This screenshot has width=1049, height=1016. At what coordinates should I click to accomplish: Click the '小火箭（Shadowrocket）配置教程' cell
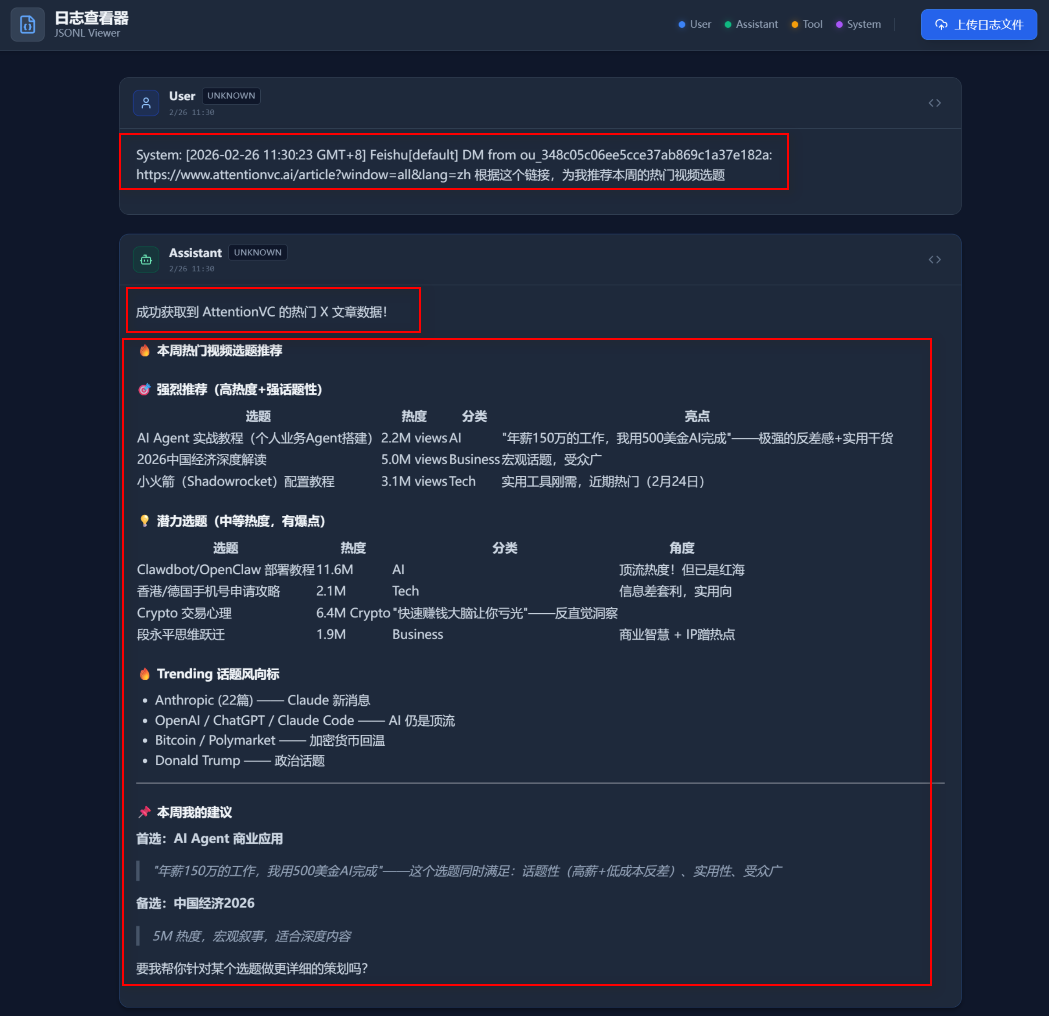(235, 482)
